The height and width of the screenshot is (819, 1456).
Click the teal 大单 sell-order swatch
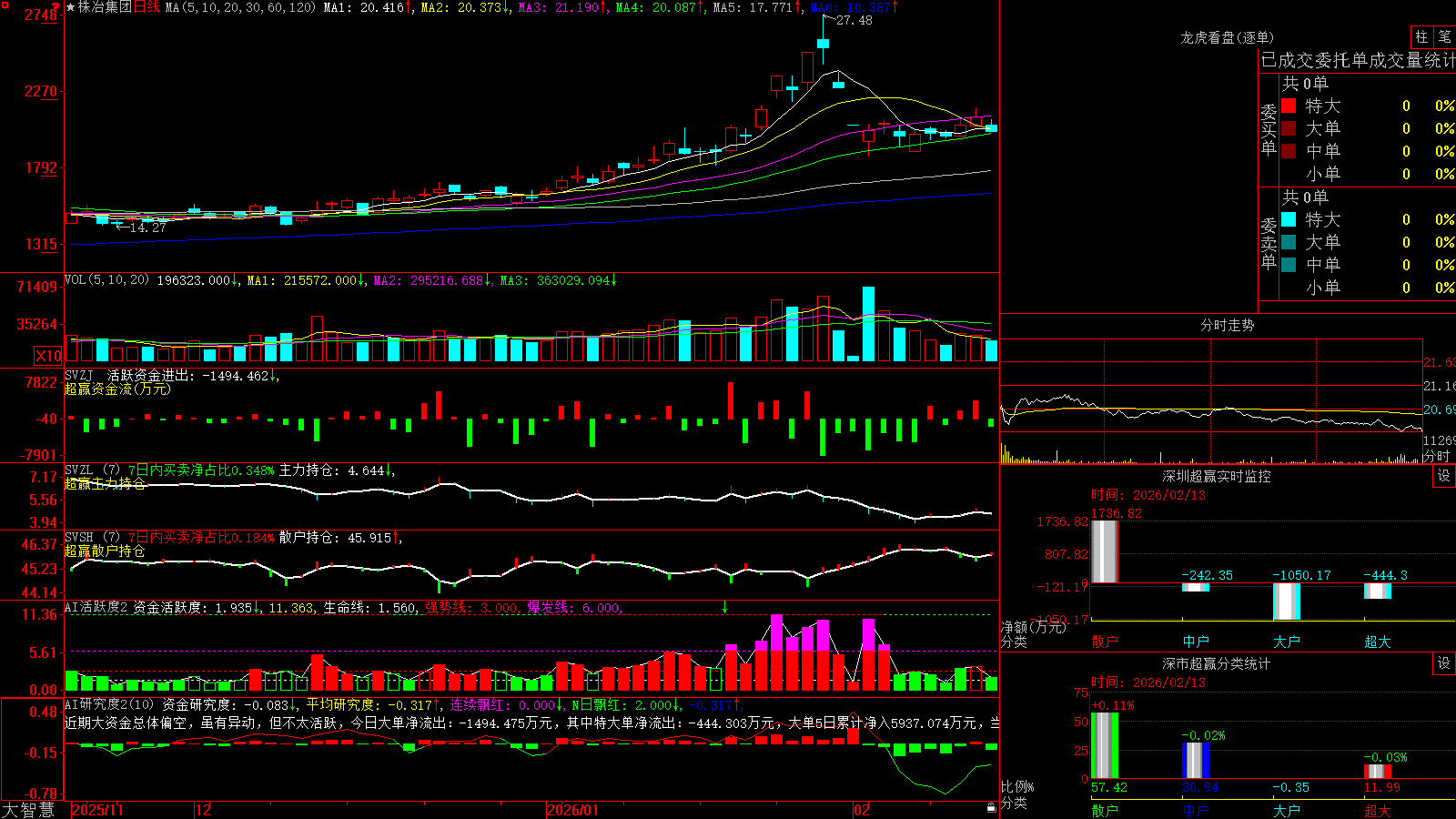tap(1289, 242)
